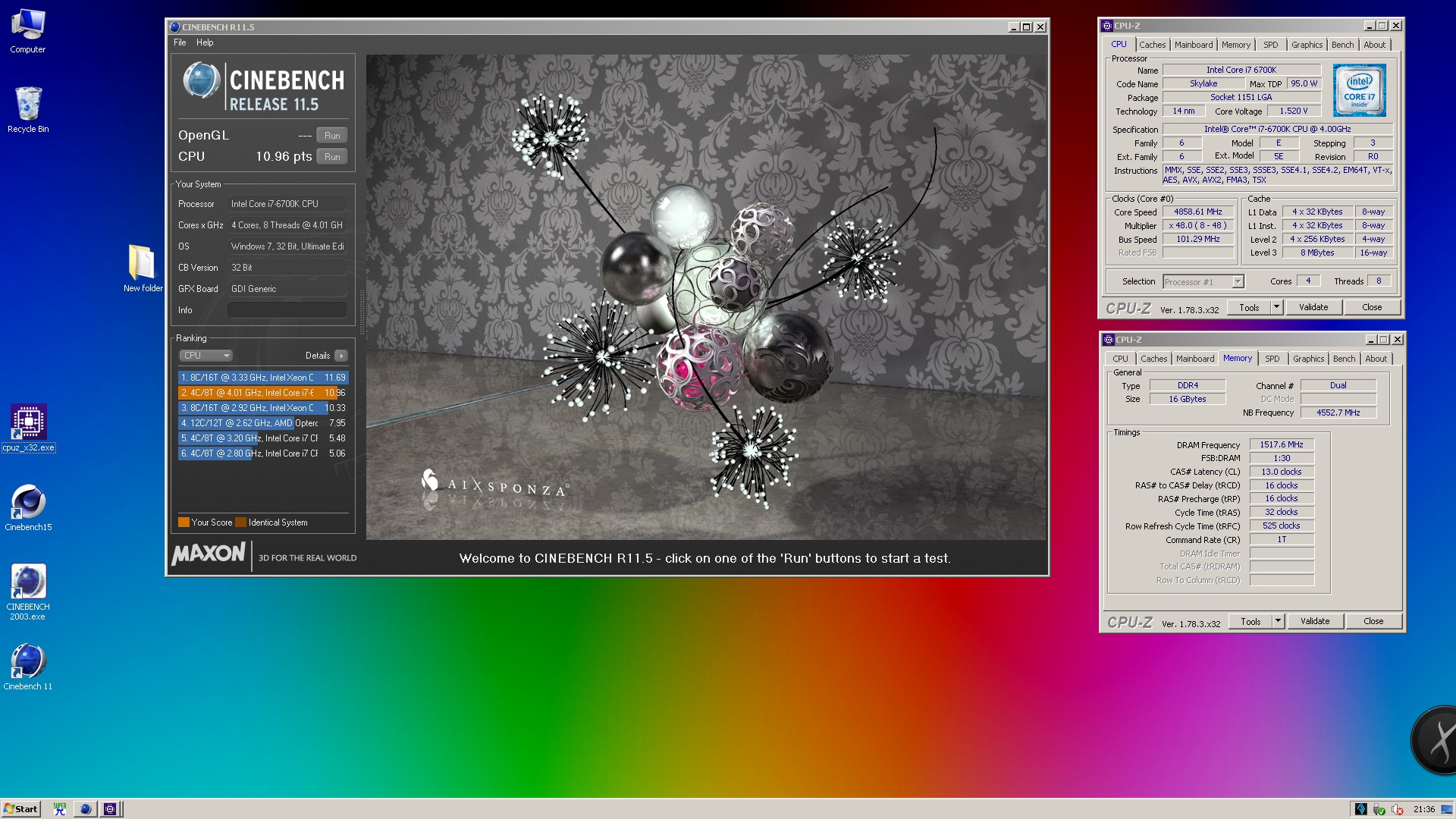Click the DRAM Frequency 1517.6 MHz value
1456x819 pixels.
pyautogui.click(x=1282, y=445)
